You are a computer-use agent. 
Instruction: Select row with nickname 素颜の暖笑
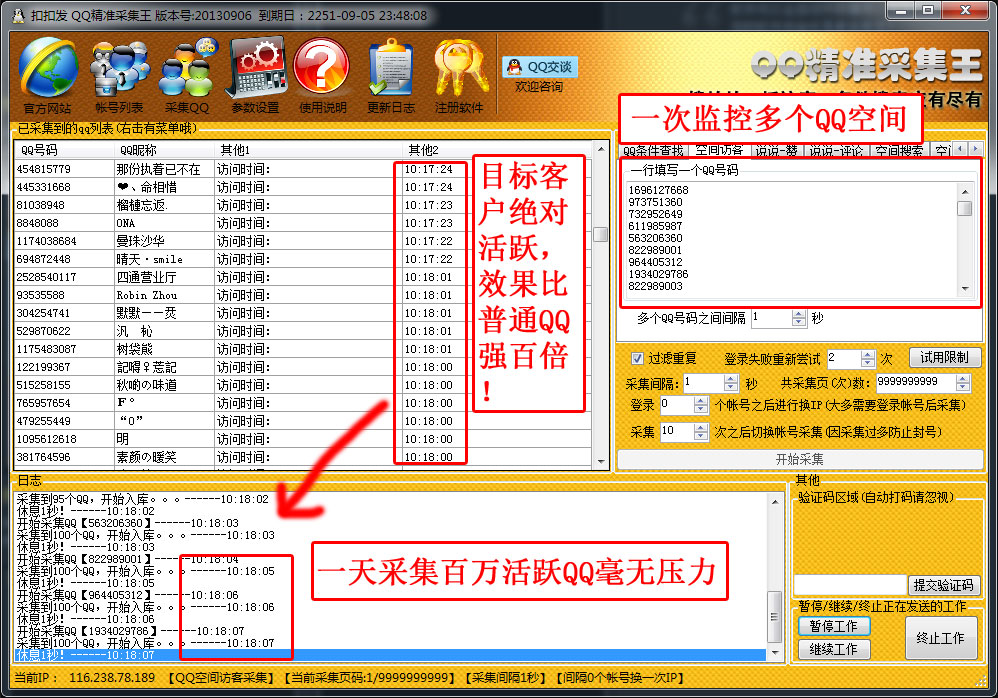(303, 457)
